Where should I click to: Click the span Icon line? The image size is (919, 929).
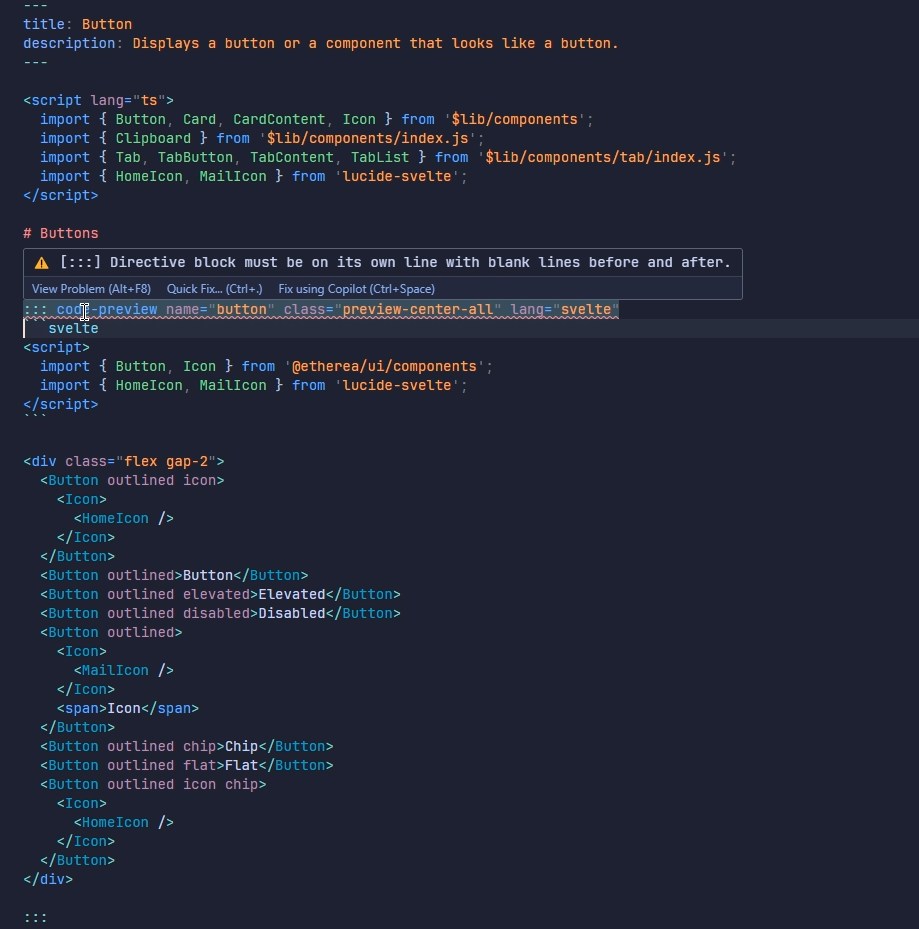click(128, 708)
